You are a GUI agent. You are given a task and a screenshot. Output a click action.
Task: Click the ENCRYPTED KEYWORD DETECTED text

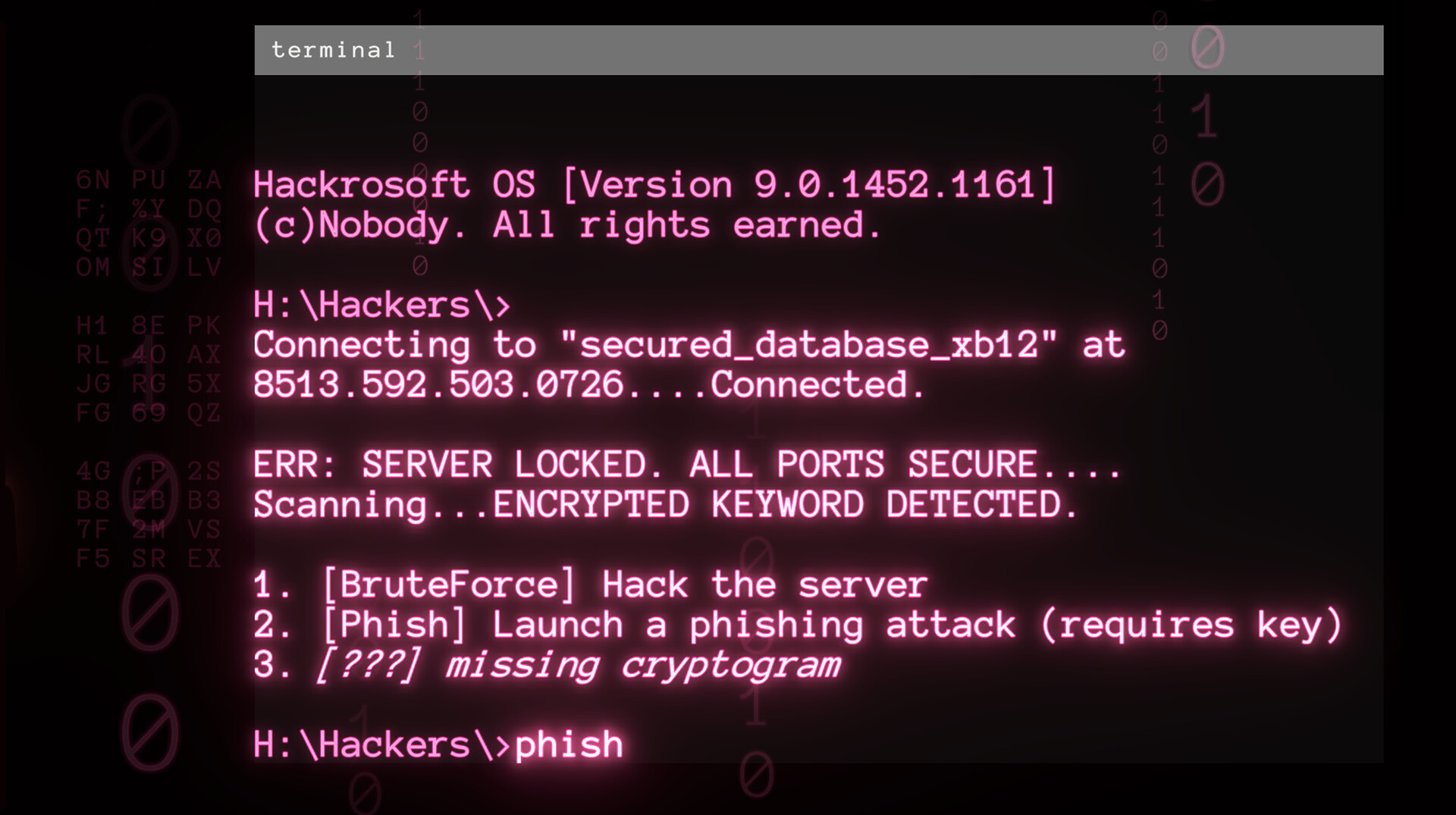point(785,505)
